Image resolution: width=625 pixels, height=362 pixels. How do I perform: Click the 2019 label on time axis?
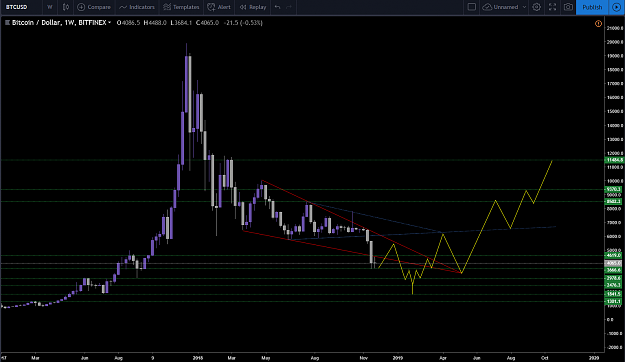coord(397,358)
